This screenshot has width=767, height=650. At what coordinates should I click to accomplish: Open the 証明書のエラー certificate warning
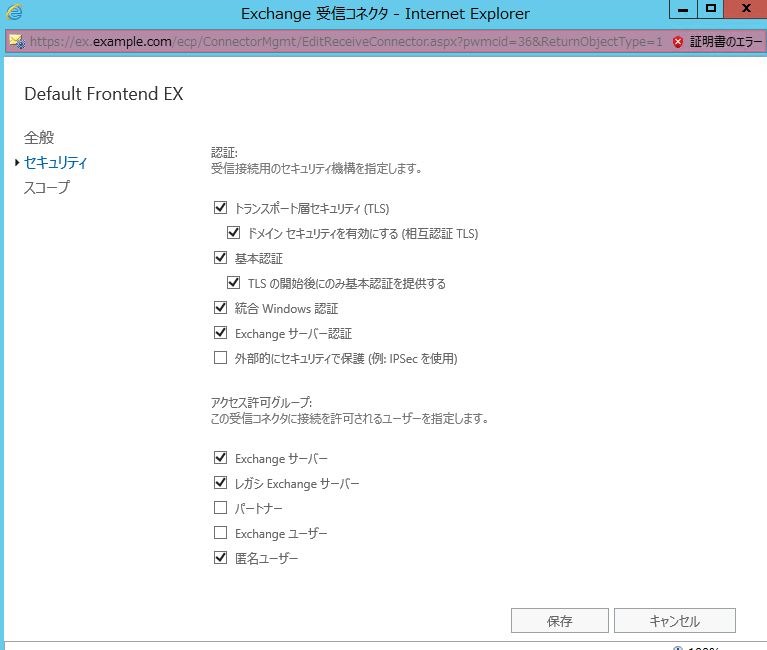[x=725, y=42]
